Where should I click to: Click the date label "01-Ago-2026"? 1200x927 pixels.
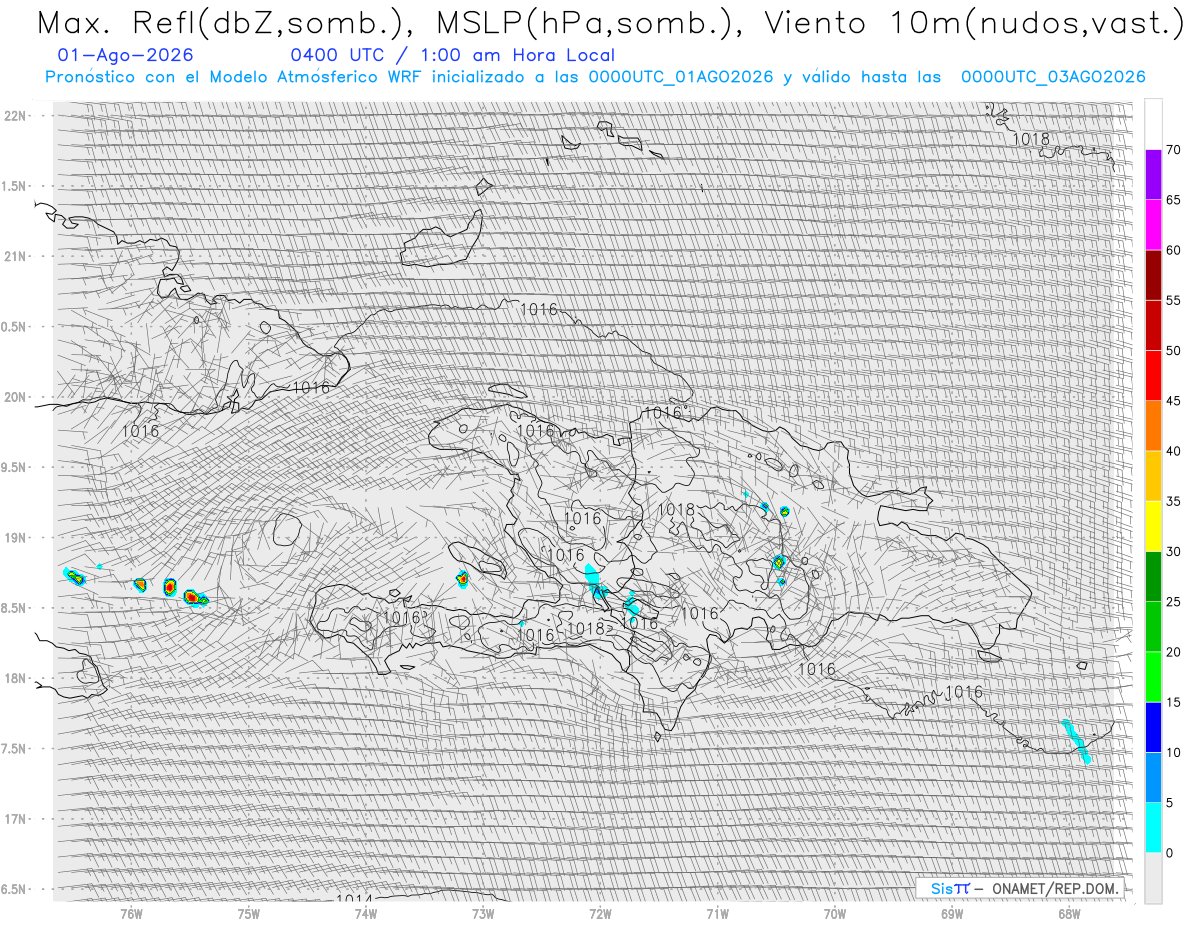click(x=126, y=55)
